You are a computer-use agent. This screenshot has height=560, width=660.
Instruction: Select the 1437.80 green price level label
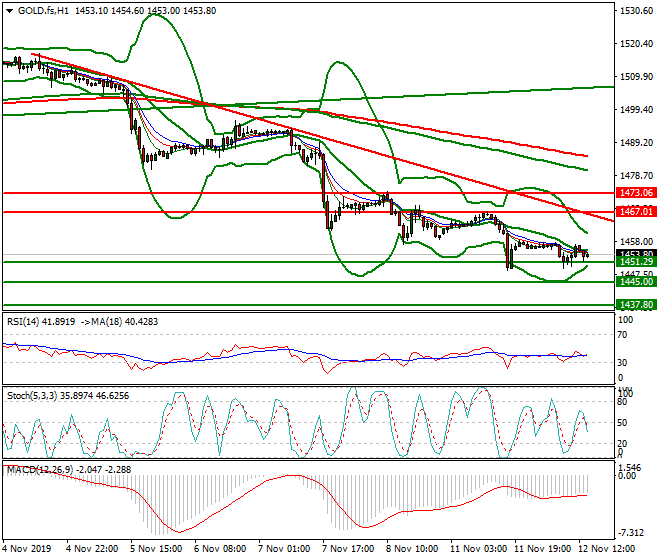pyautogui.click(x=636, y=305)
